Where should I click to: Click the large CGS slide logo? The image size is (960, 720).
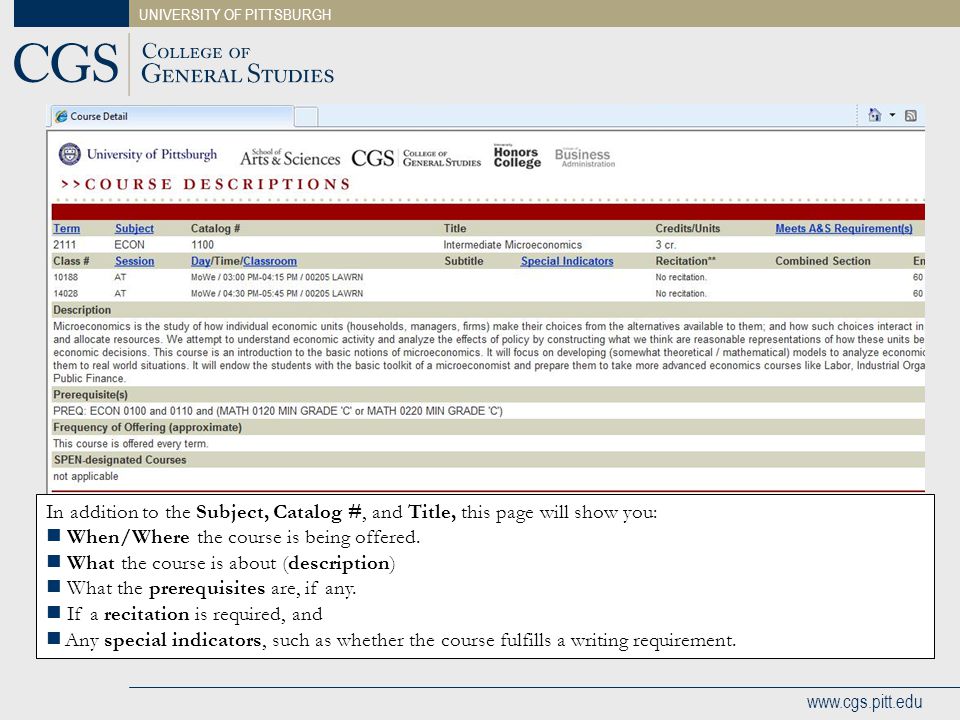click(x=66, y=63)
